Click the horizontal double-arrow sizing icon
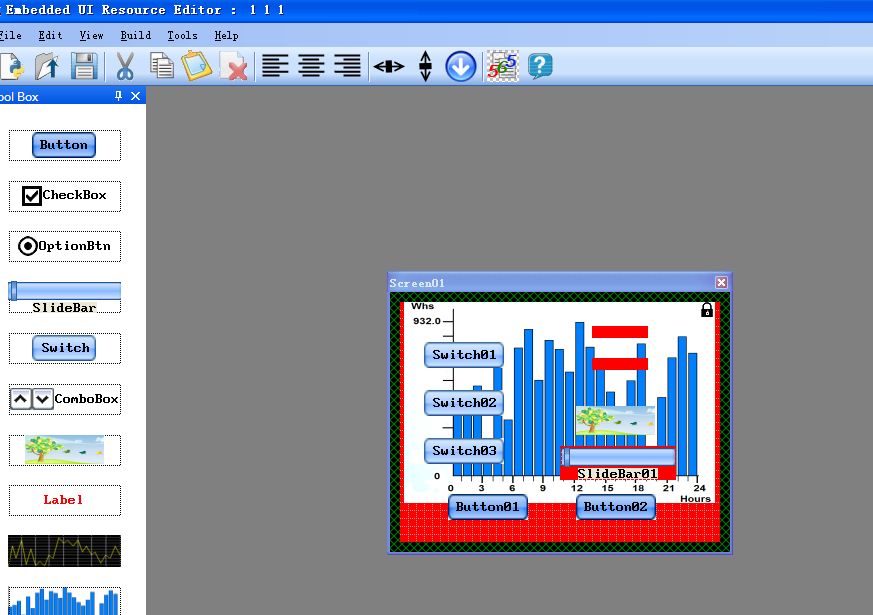 (389, 67)
